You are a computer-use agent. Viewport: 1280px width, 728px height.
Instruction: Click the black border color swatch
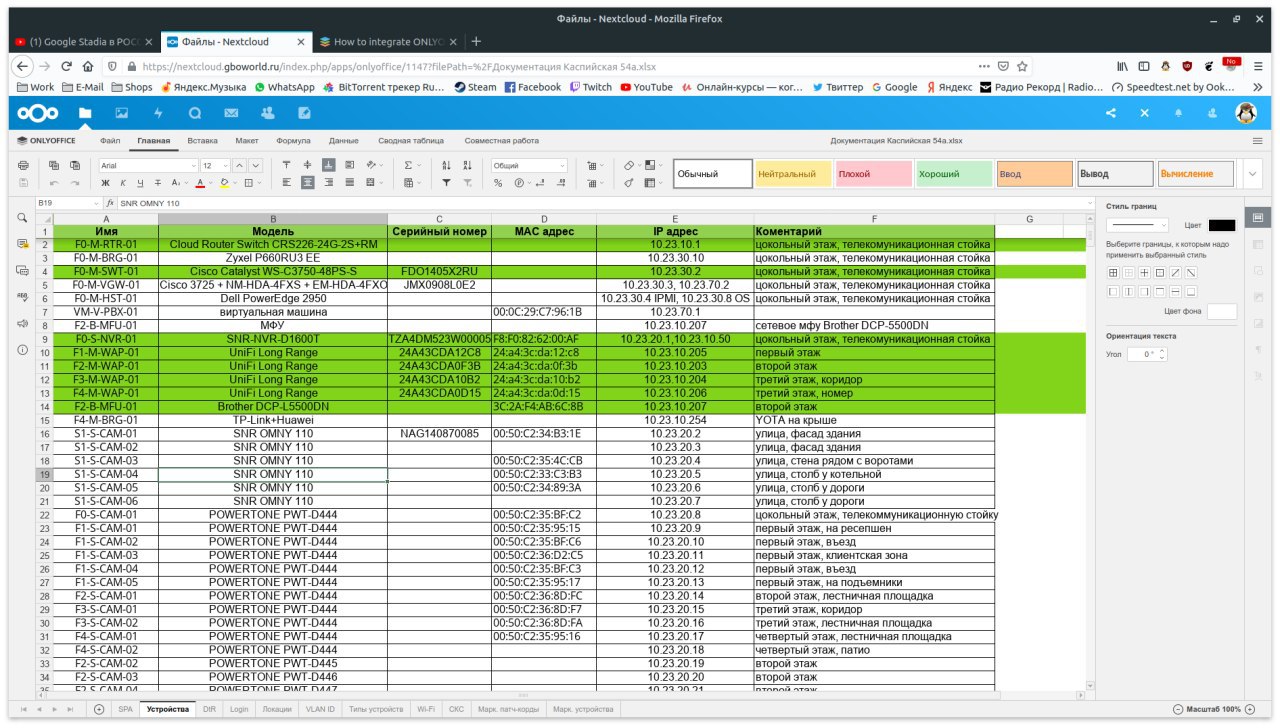1222,225
